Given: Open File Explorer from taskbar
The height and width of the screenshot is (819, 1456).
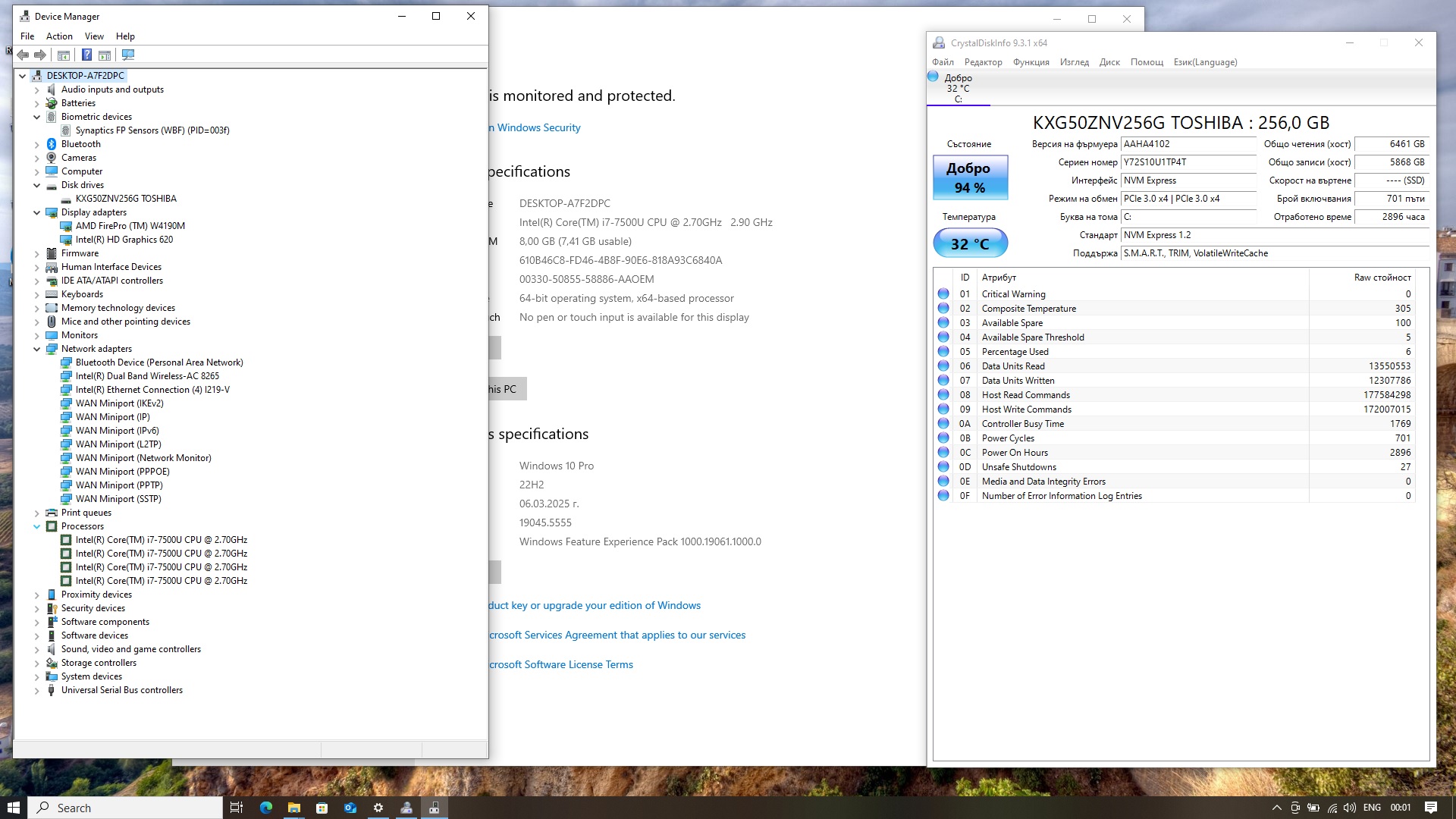Looking at the screenshot, I should [x=294, y=808].
